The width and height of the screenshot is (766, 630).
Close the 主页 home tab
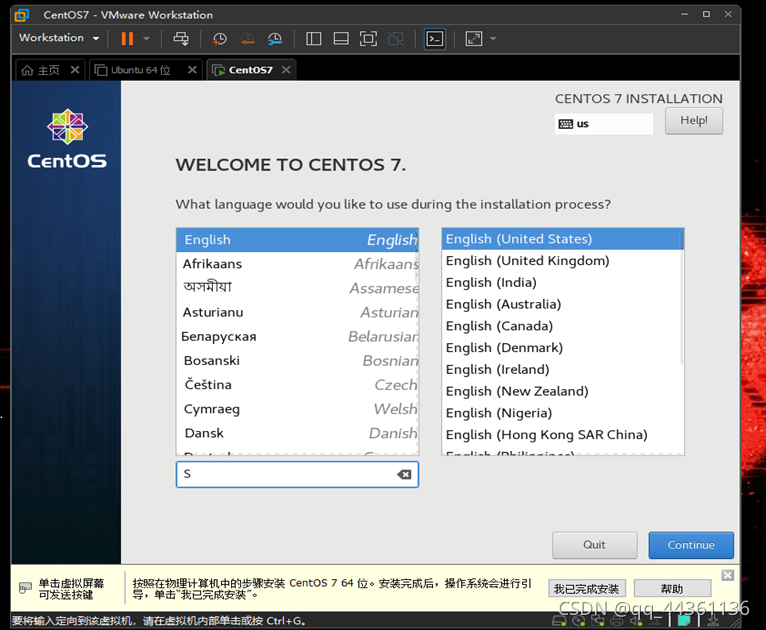(75, 70)
